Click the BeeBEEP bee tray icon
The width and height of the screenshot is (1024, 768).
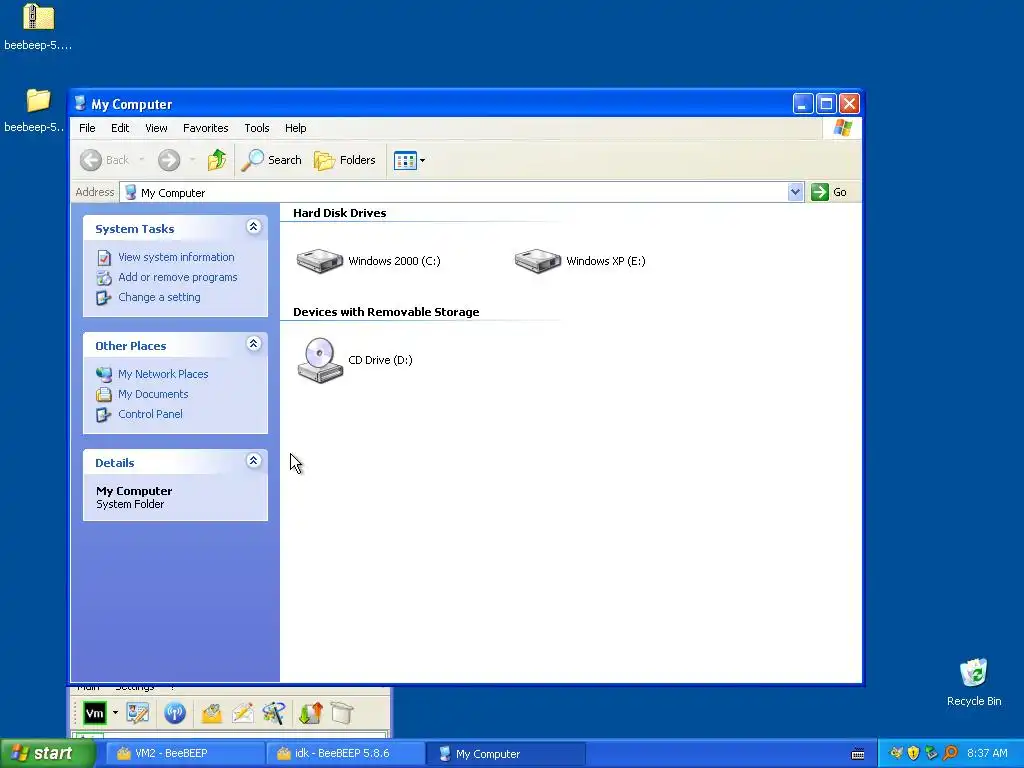(x=895, y=754)
